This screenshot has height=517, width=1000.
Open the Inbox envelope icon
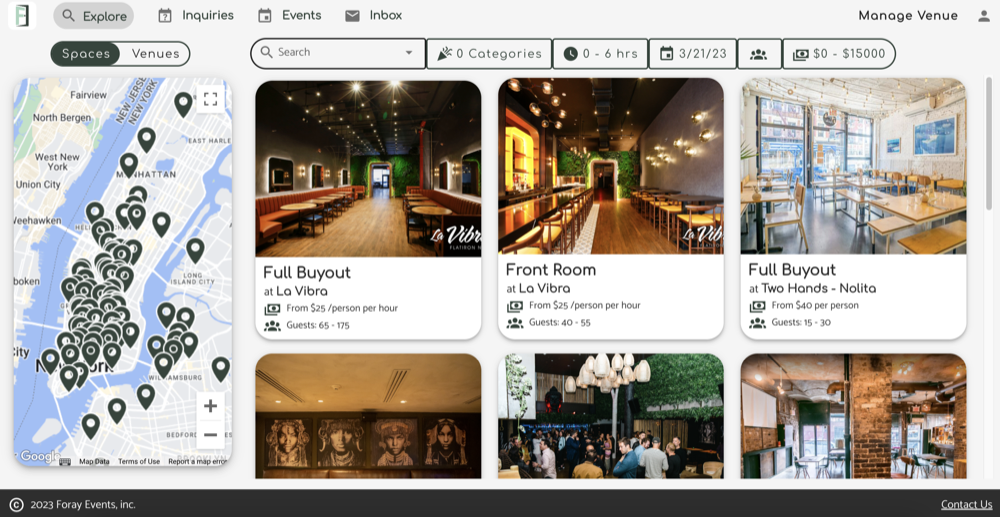click(x=352, y=16)
